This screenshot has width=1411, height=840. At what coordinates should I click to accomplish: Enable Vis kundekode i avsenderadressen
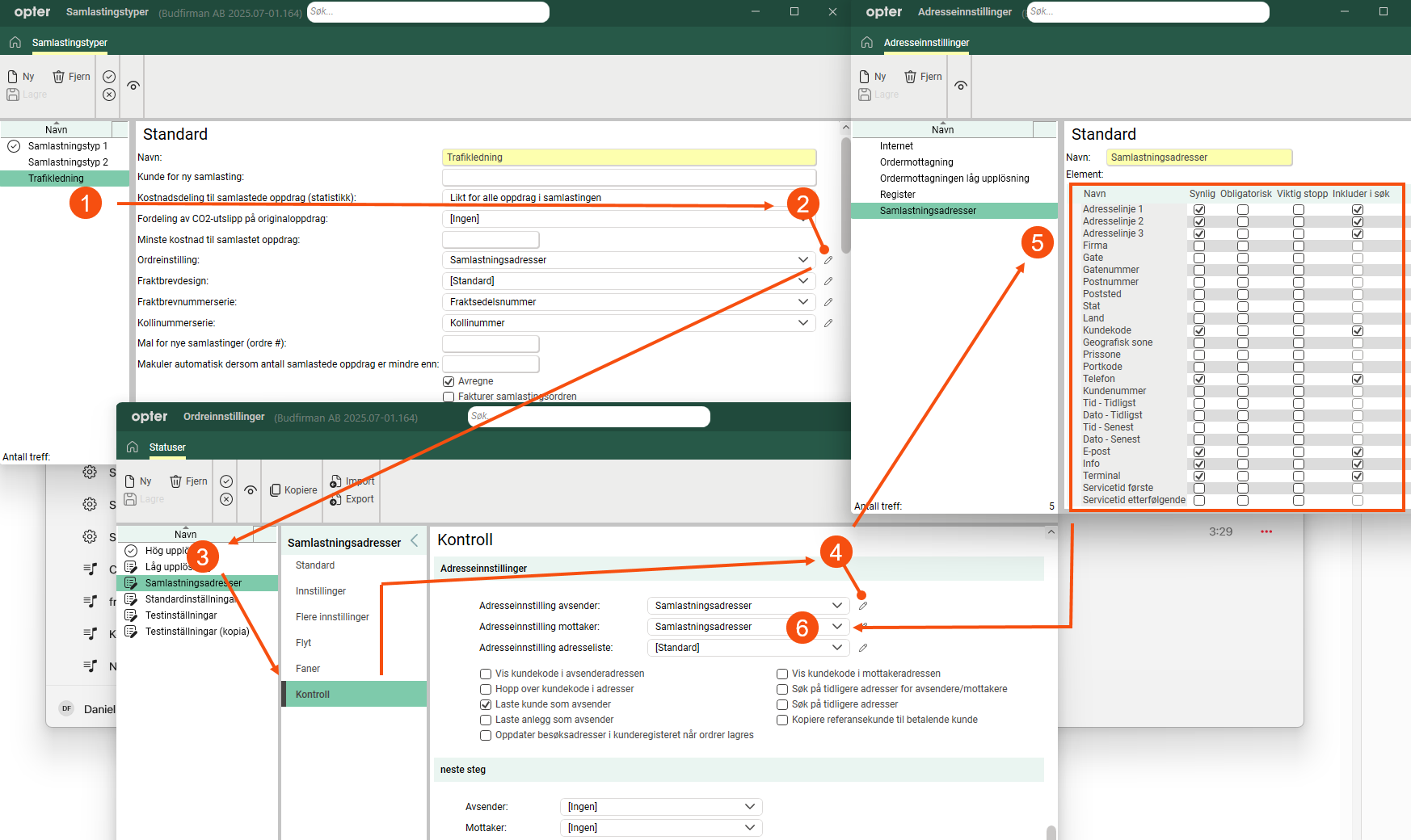coord(486,674)
